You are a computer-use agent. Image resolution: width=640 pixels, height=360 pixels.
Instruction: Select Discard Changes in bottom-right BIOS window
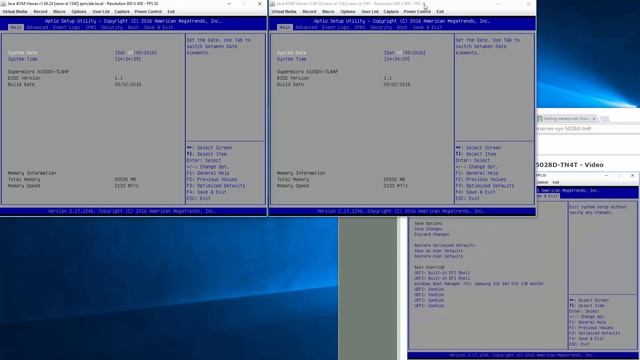point(431,235)
